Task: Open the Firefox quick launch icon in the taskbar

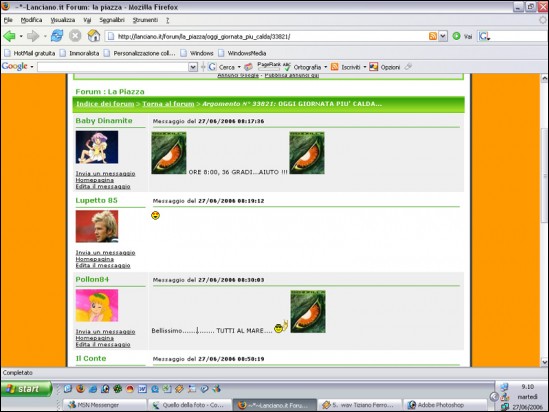Action: coord(81,389)
